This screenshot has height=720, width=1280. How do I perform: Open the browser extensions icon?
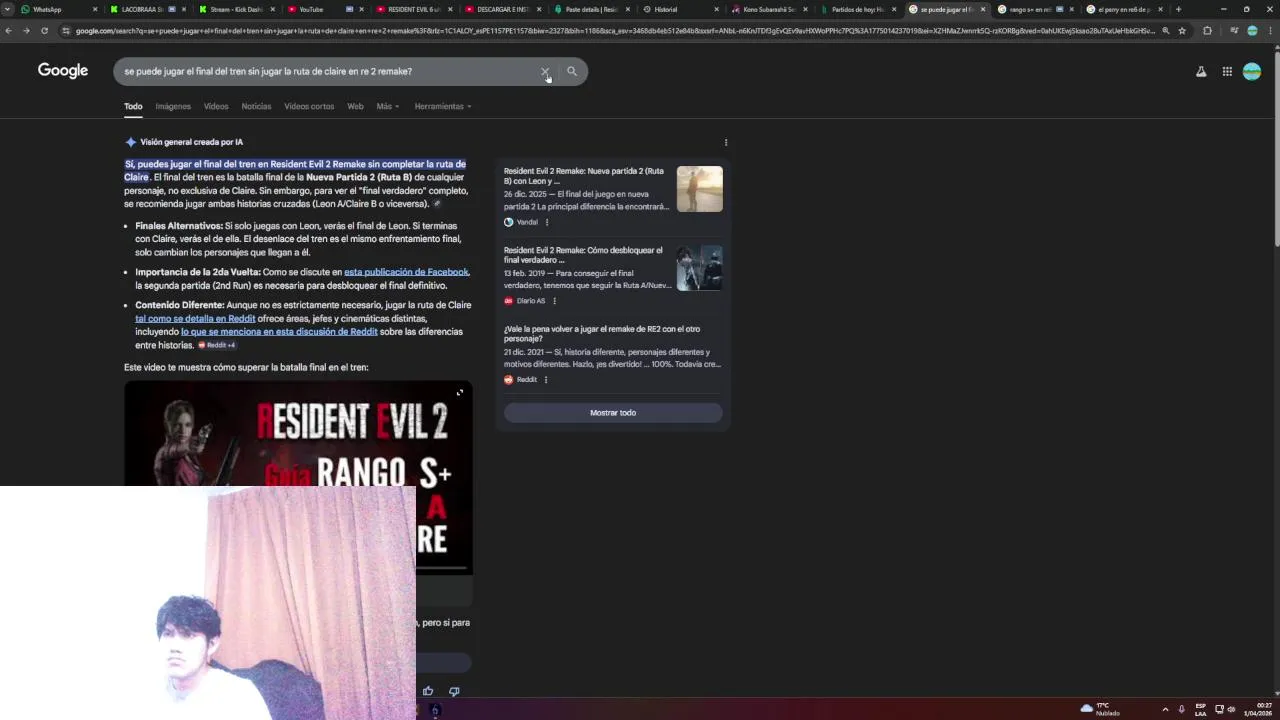(1207, 30)
